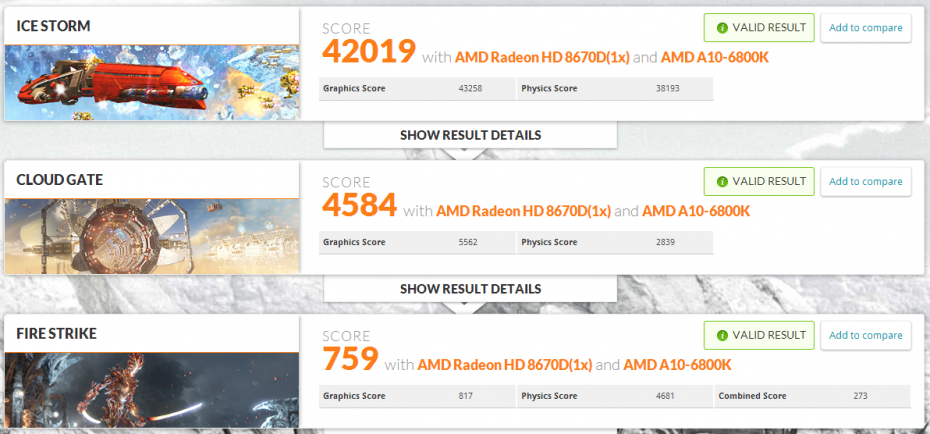Click the Physics Score label in Ice Storm

click(x=549, y=88)
